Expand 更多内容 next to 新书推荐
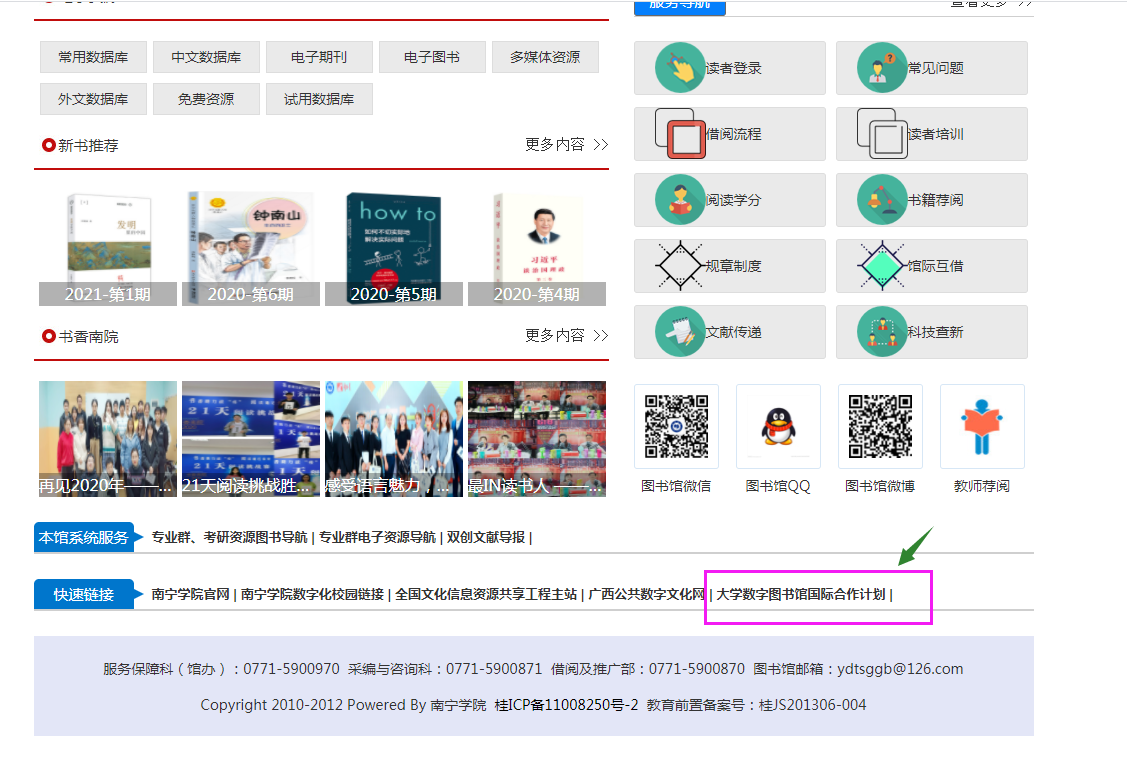The height and width of the screenshot is (757, 1127). point(566,144)
